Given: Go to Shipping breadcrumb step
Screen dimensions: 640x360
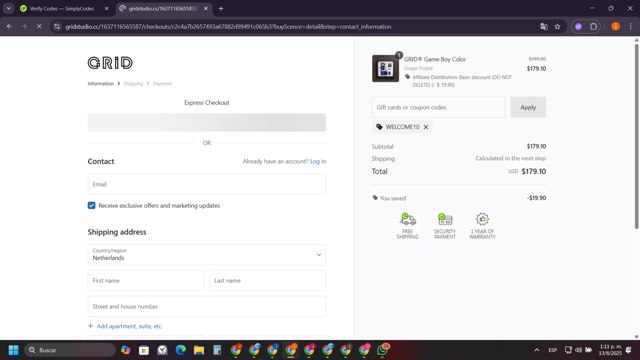Looking at the screenshot, I should 133,84.
